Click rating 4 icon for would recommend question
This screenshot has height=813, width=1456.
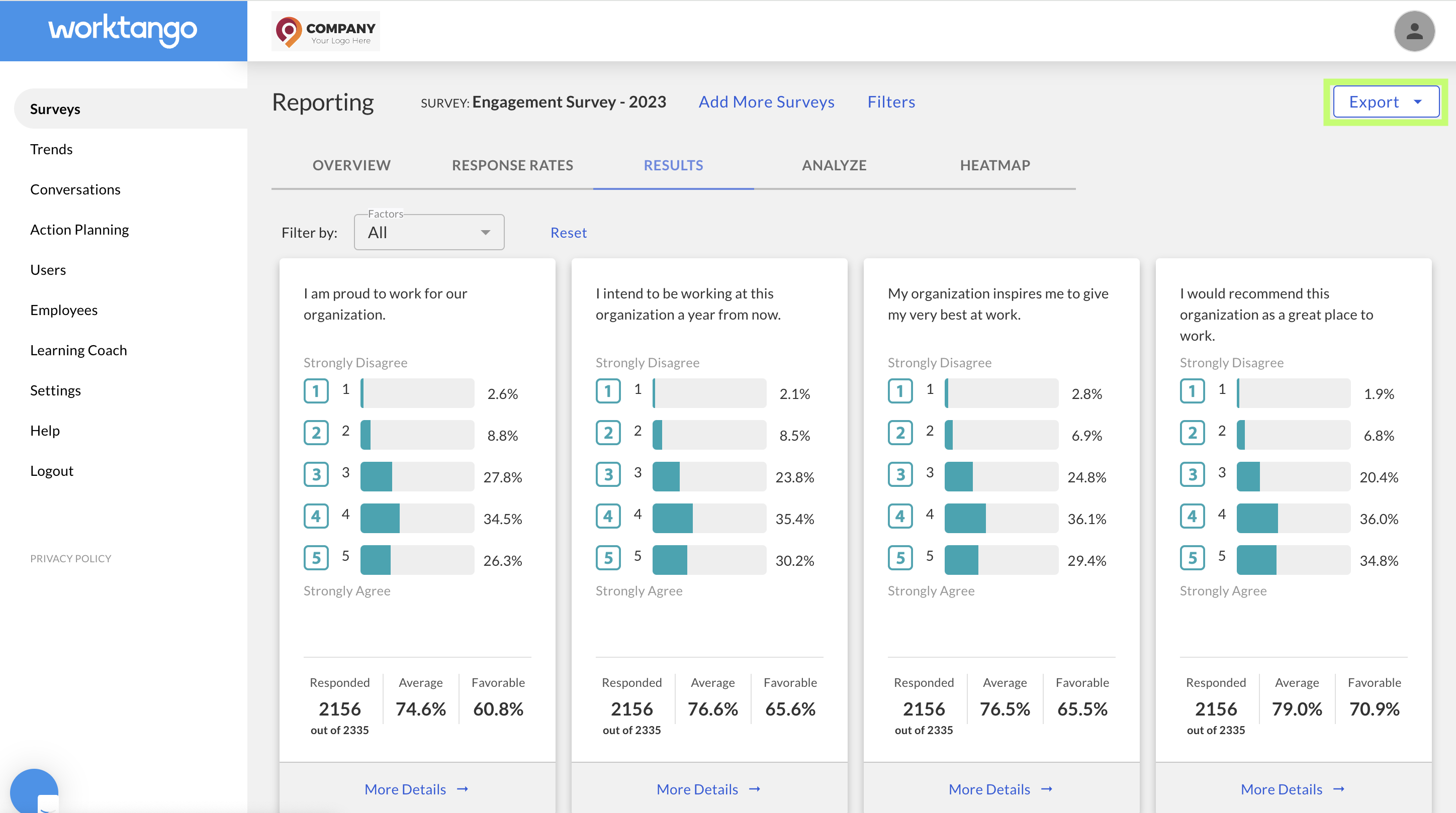(1193, 517)
